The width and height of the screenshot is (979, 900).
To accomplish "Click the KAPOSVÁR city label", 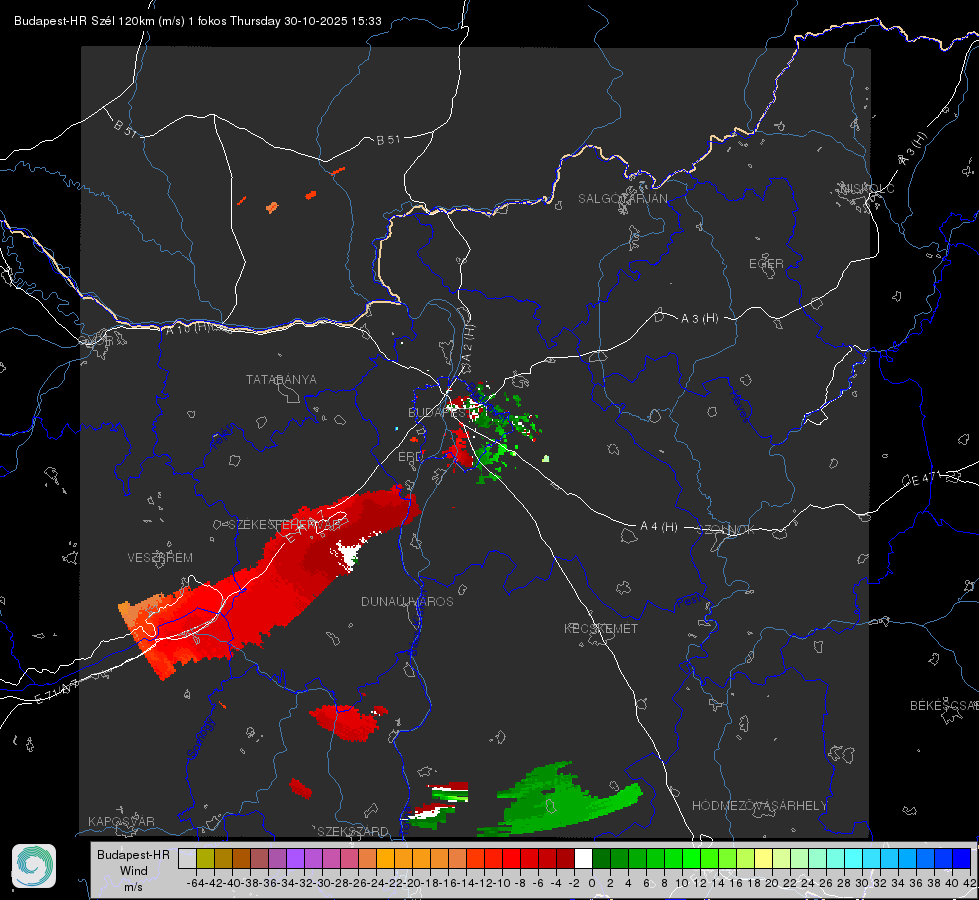I will tap(121, 821).
